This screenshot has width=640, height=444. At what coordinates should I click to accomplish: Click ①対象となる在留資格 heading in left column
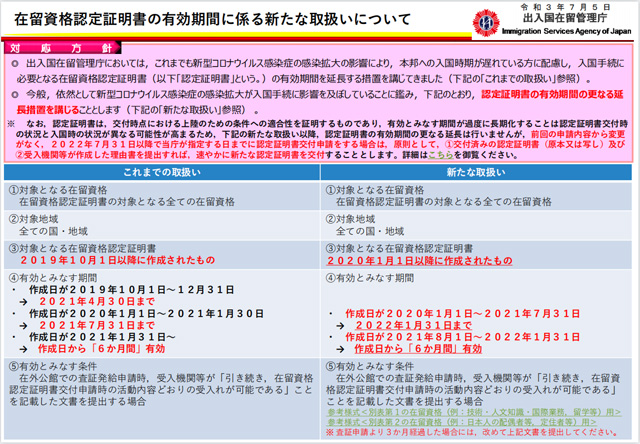click(58, 190)
